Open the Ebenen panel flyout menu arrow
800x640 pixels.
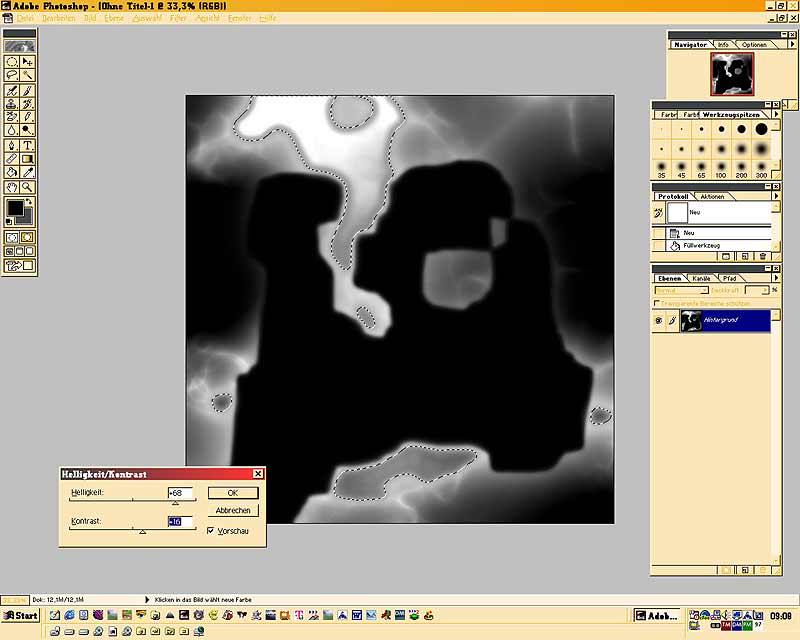coord(778,278)
